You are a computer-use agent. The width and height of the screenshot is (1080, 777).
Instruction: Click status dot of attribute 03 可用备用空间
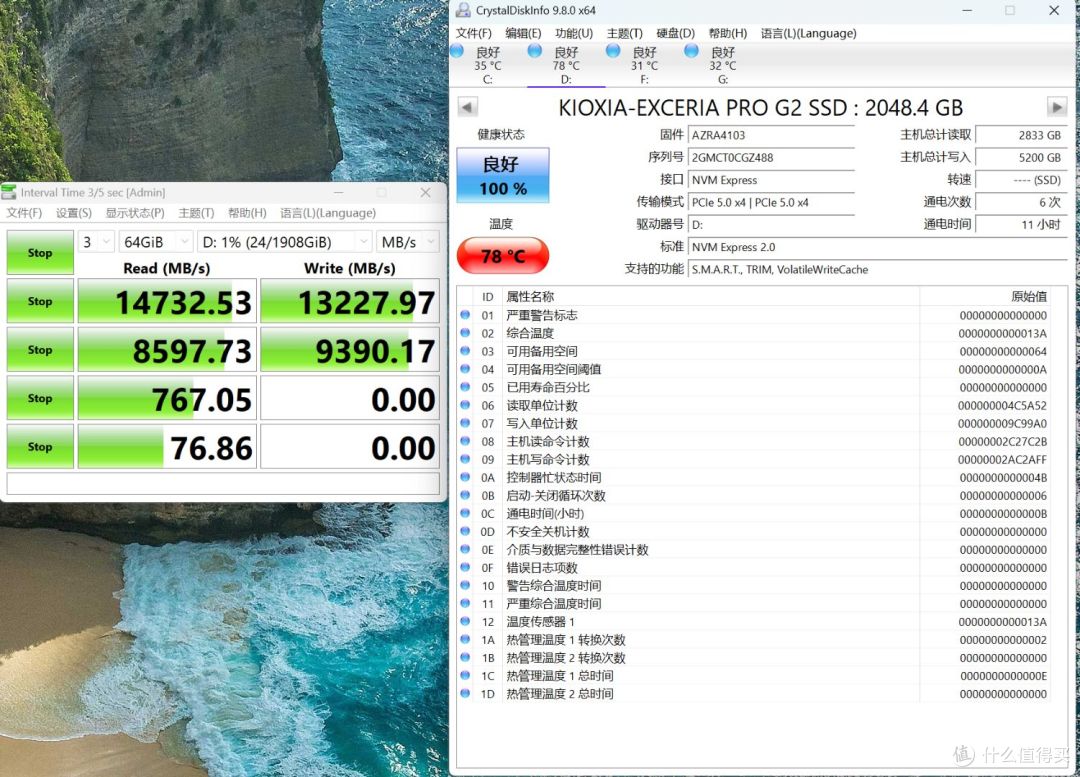point(465,351)
